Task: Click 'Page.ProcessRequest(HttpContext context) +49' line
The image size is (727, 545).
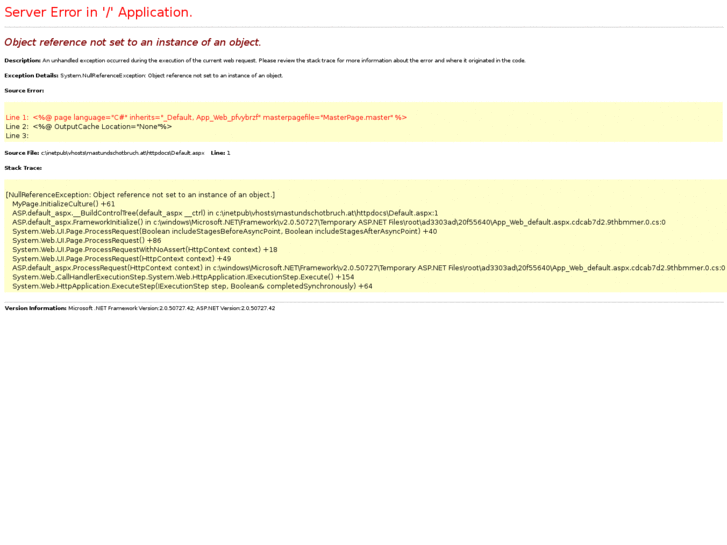Action: tap(121, 259)
